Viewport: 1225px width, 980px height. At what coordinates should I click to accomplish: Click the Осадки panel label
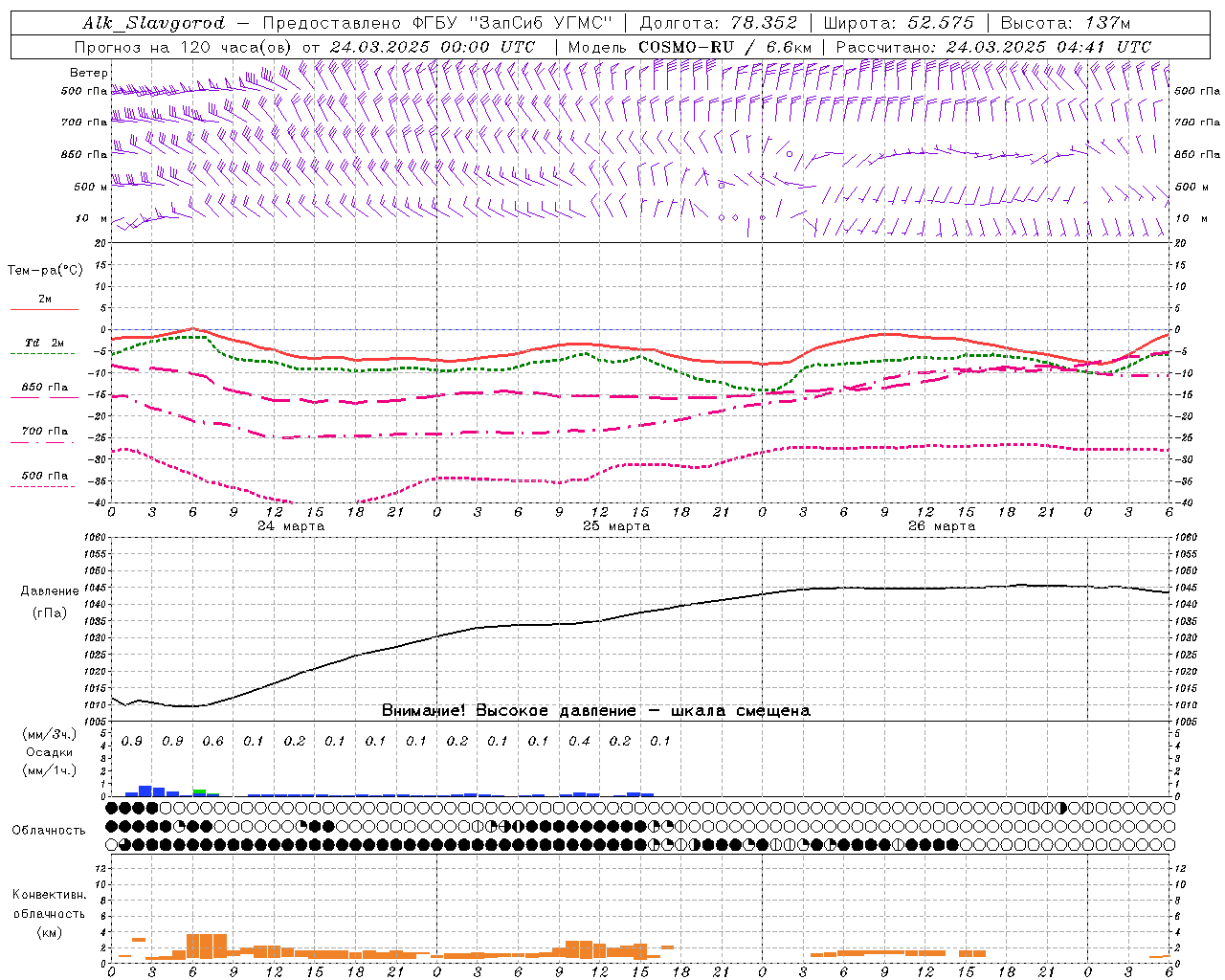pos(49,752)
